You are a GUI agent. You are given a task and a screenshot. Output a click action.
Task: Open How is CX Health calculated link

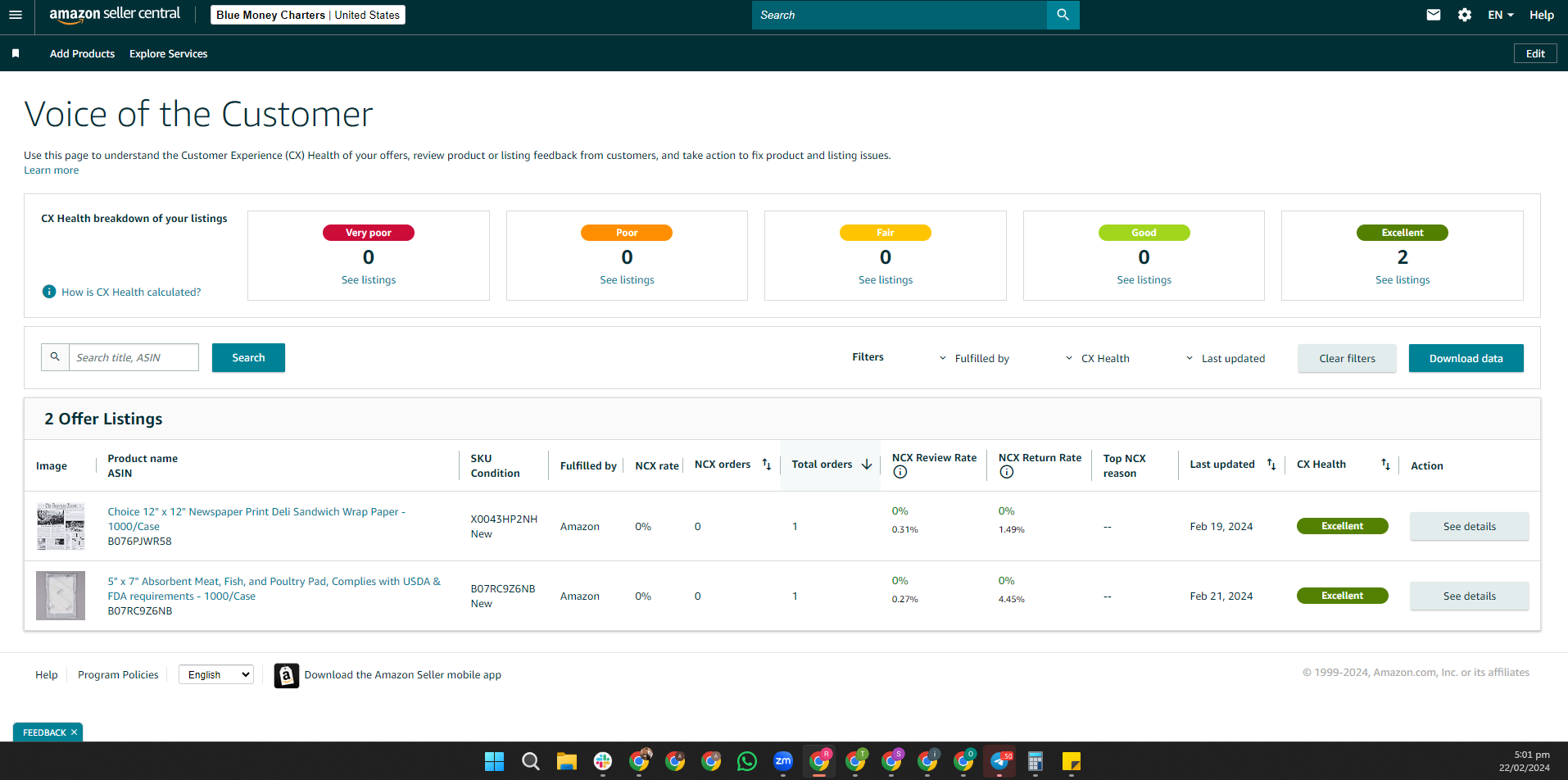(x=131, y=292)
